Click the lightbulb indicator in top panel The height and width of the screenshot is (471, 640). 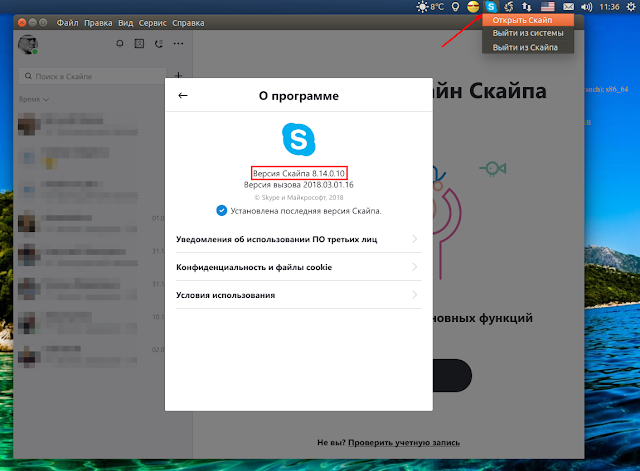[456, 7]
